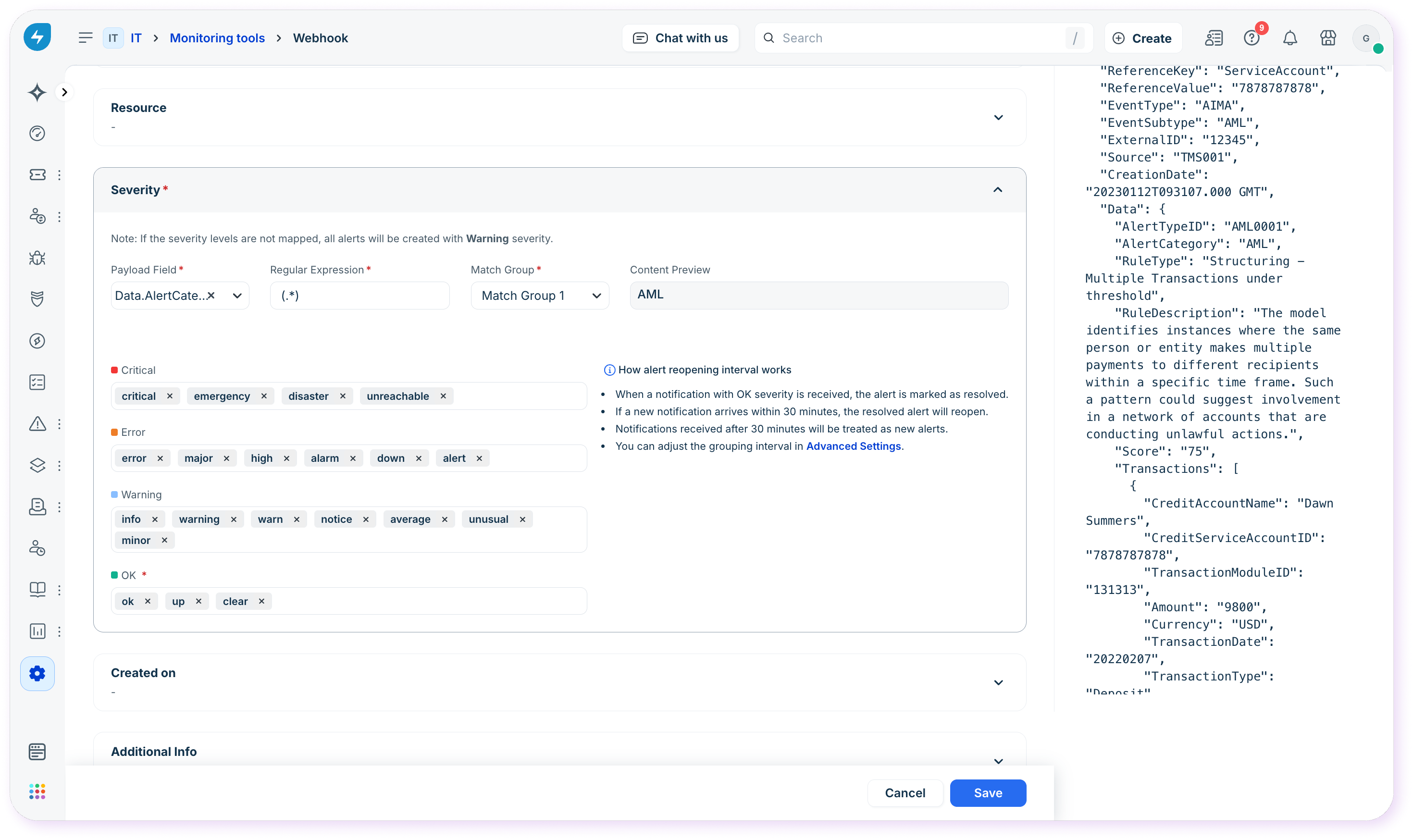Click the IT breadcrumb link
1413x840 pixels.
(x=136, y=38)
